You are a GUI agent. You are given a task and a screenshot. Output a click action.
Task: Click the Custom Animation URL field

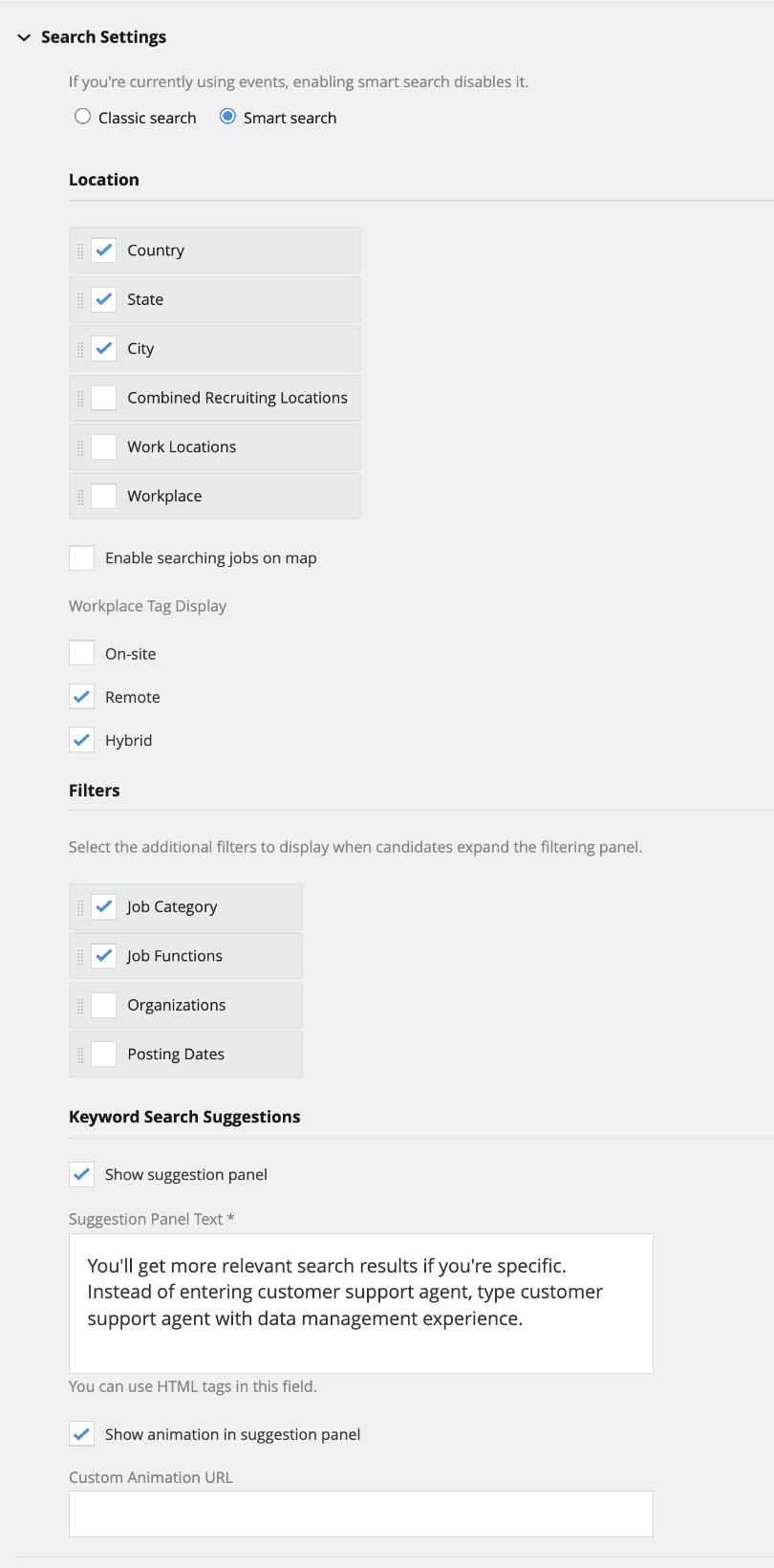[360, 1514]
